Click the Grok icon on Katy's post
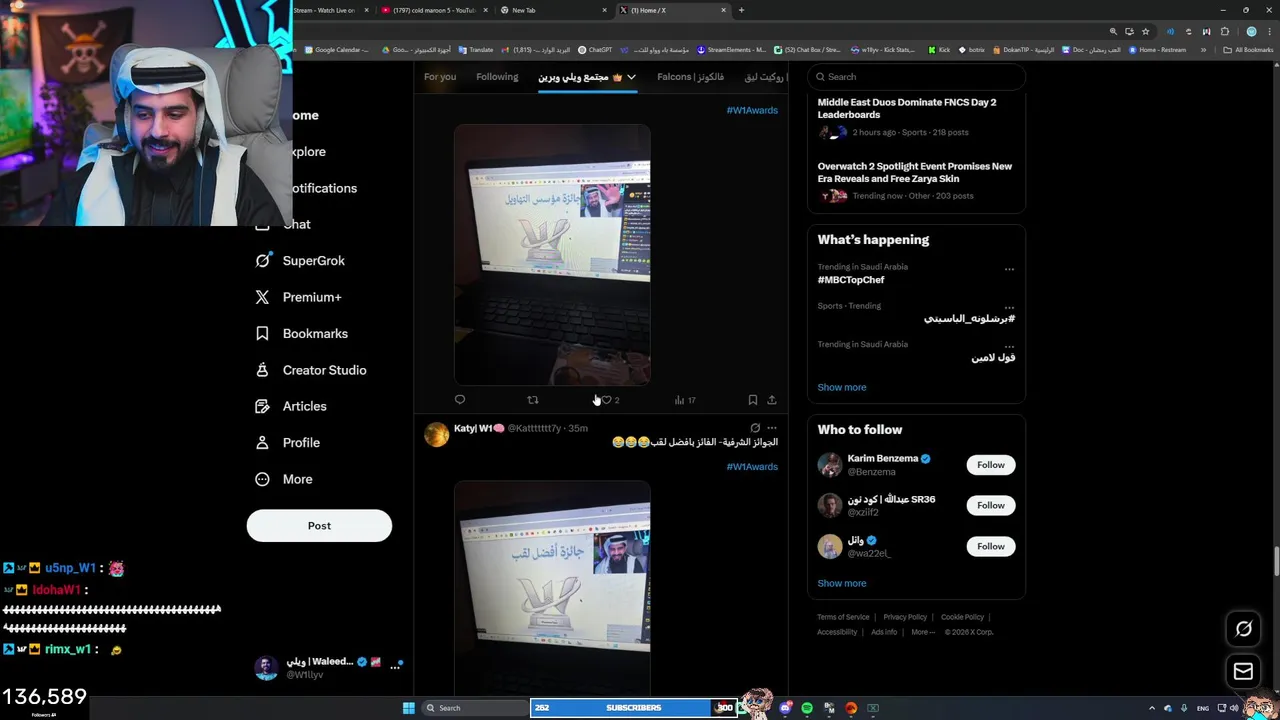 point(755,428)
